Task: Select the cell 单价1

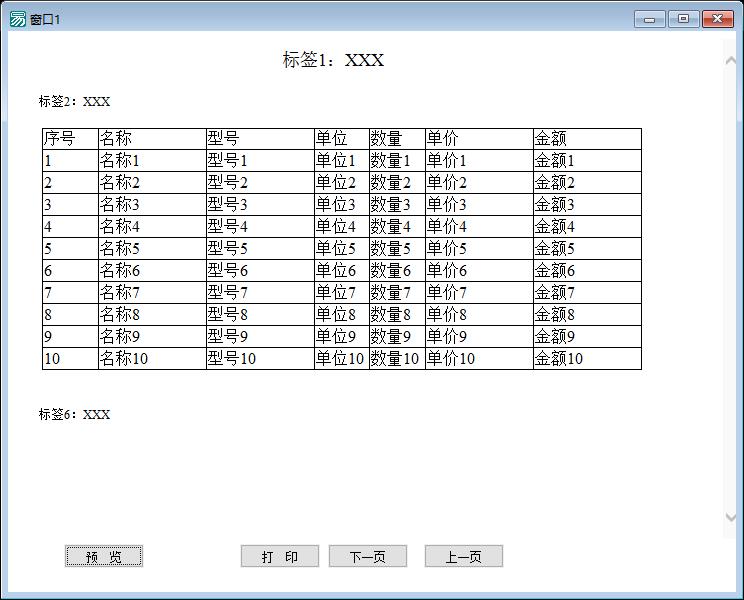Action: [480, 161]
